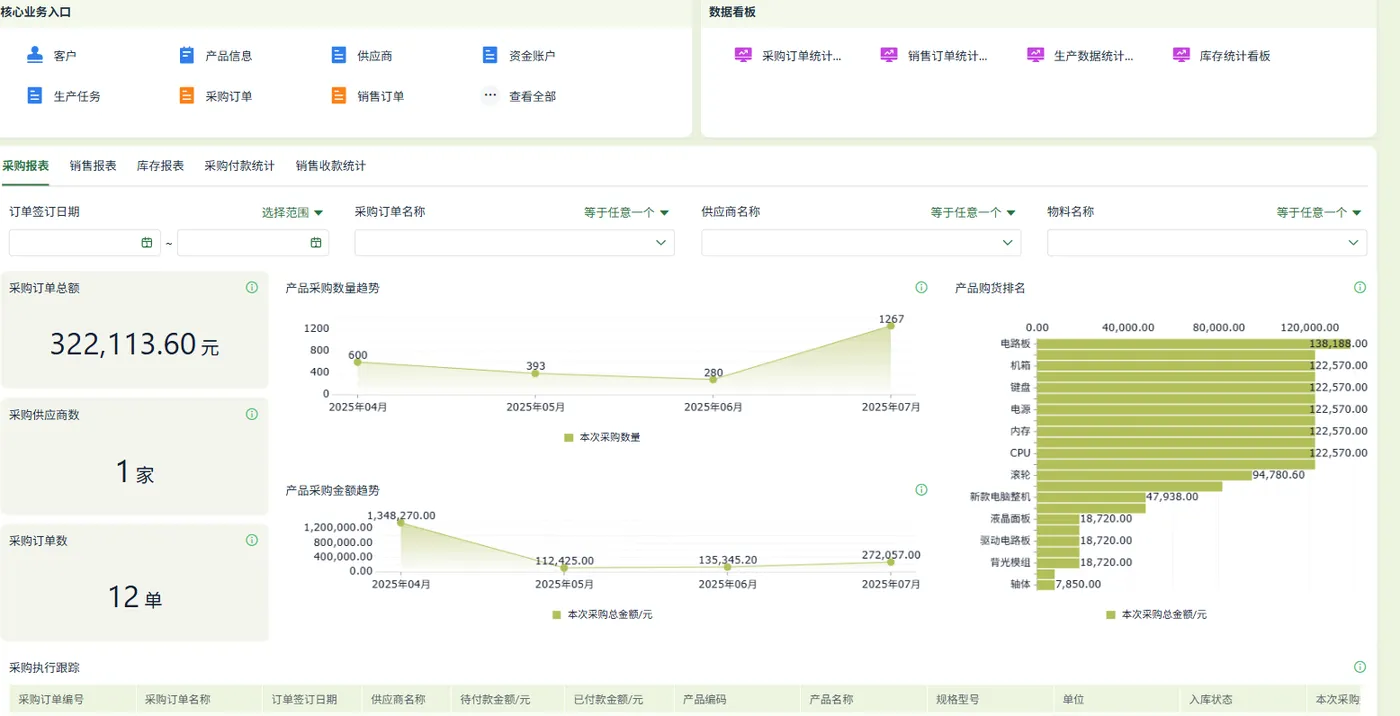Screen dimensions: 1400x716
Task: Click the 待付款金额/元 column header
Action: (x=505, y=699)
